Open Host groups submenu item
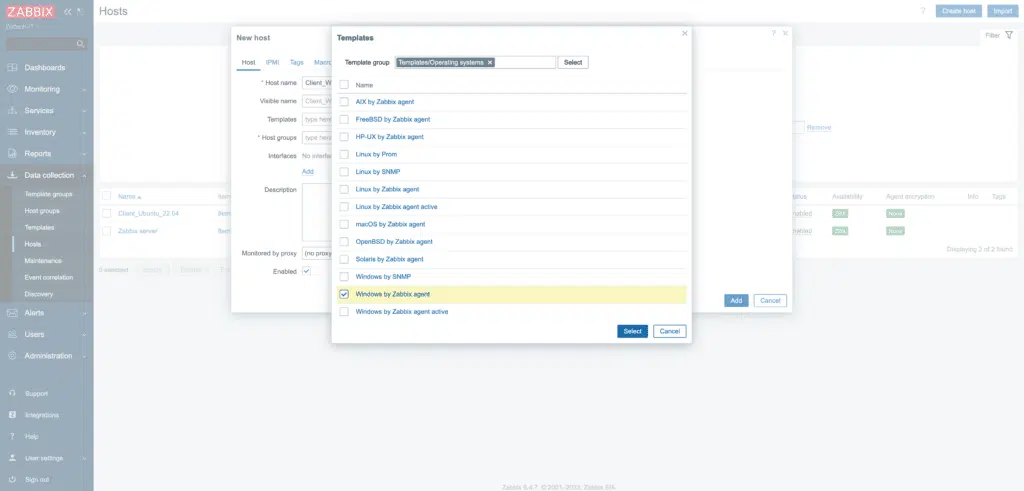Viewport: 1024px width, 491px height. 42,211
